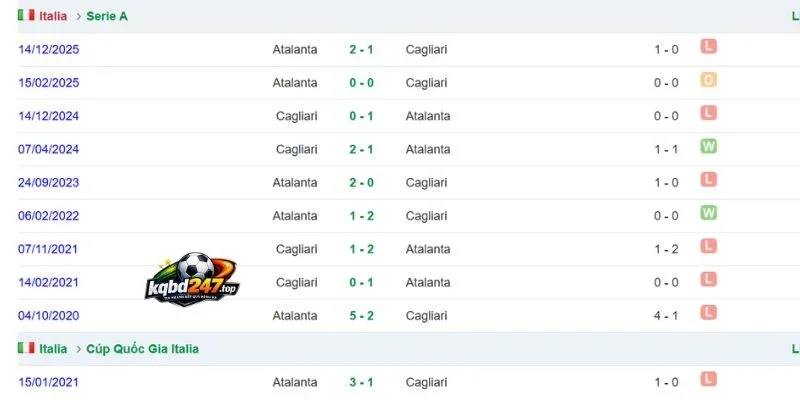
Task: Open the 3 - 1 cup score link
Action: coord(361,382)
